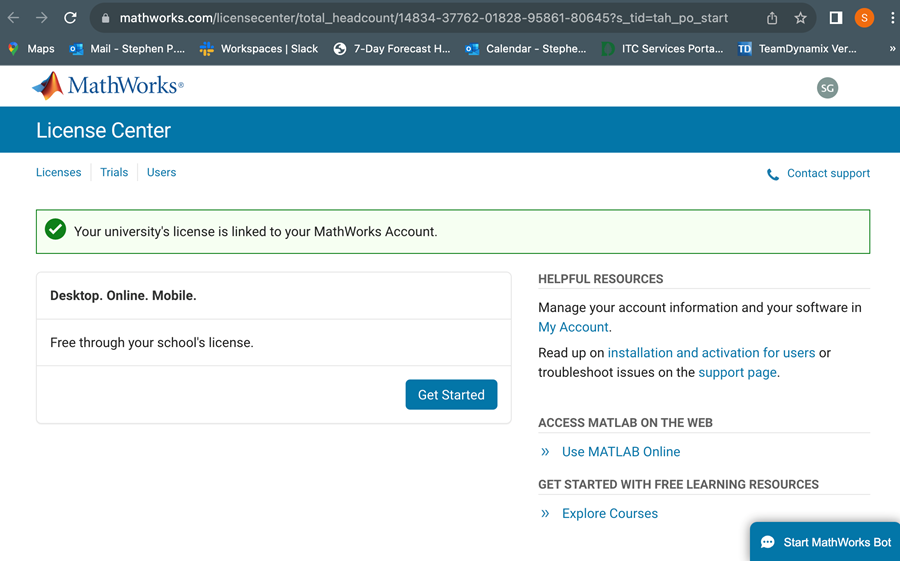Select the 'Desktop. Online. Mobile.' card title
Viewport: 900px width, 561px height.
[123, 296]
